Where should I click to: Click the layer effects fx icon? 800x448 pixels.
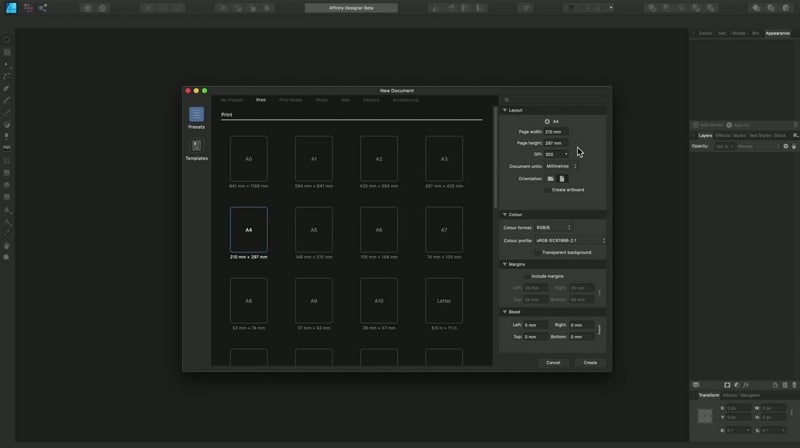pyautogui.click(x=746, y=385)
